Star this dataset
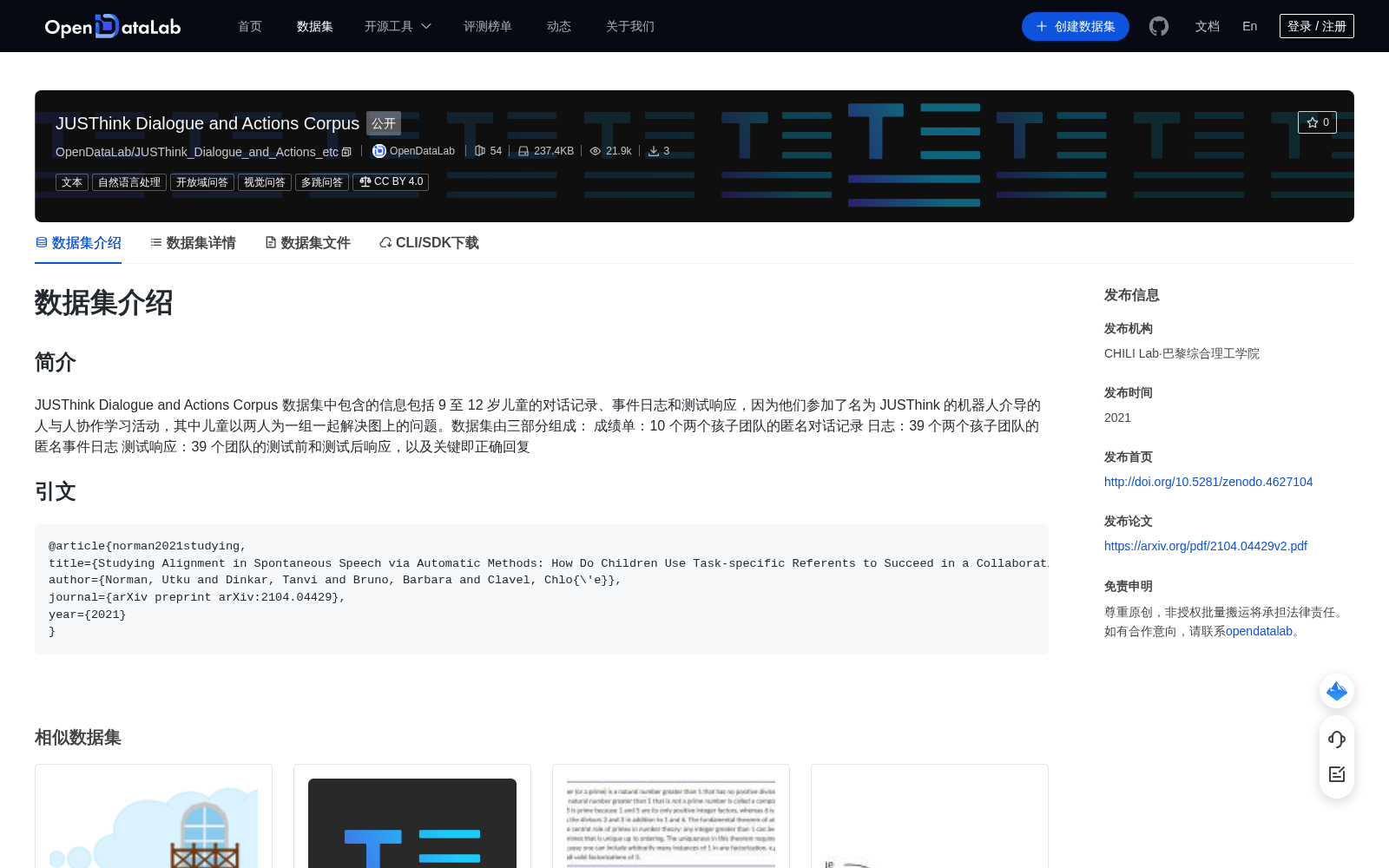Viewport: 1389px width, 868px height. pos(1317,122)
